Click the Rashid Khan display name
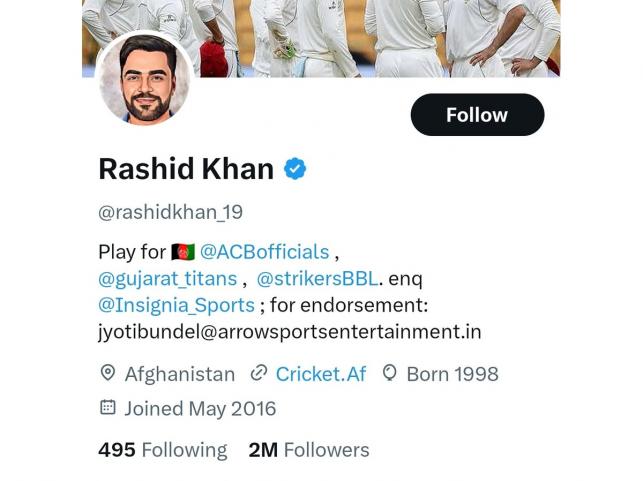643x481 pixels. (x=186, y=169)
